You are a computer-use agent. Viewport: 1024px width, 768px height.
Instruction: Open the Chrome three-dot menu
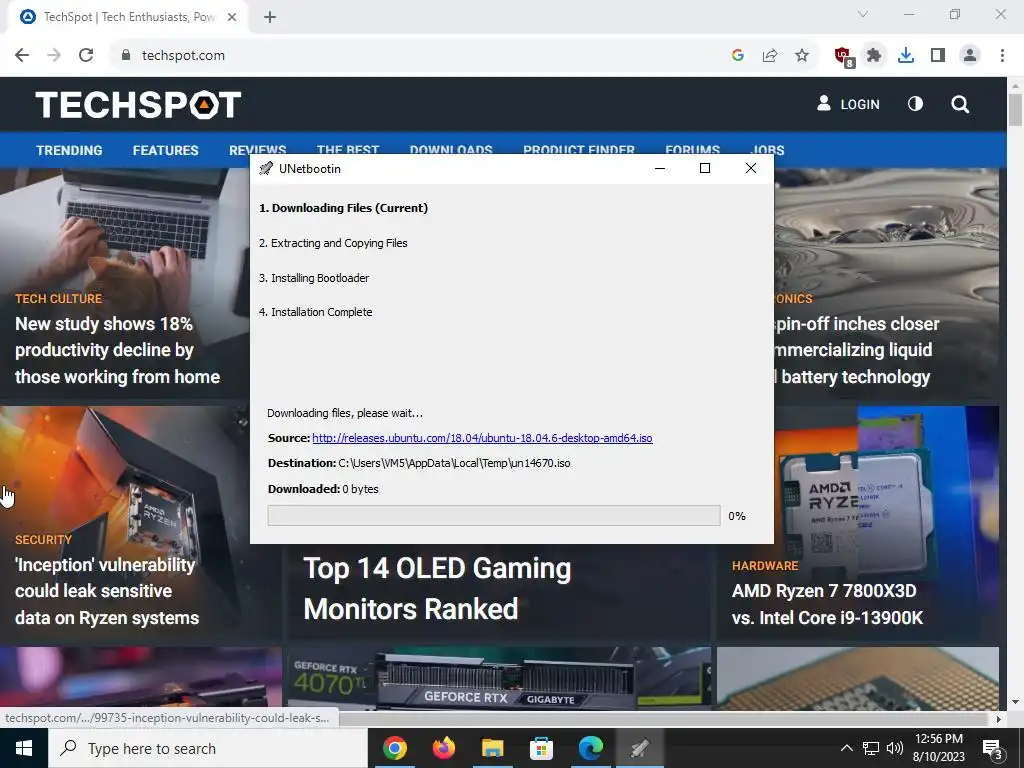click(1002, 56)
